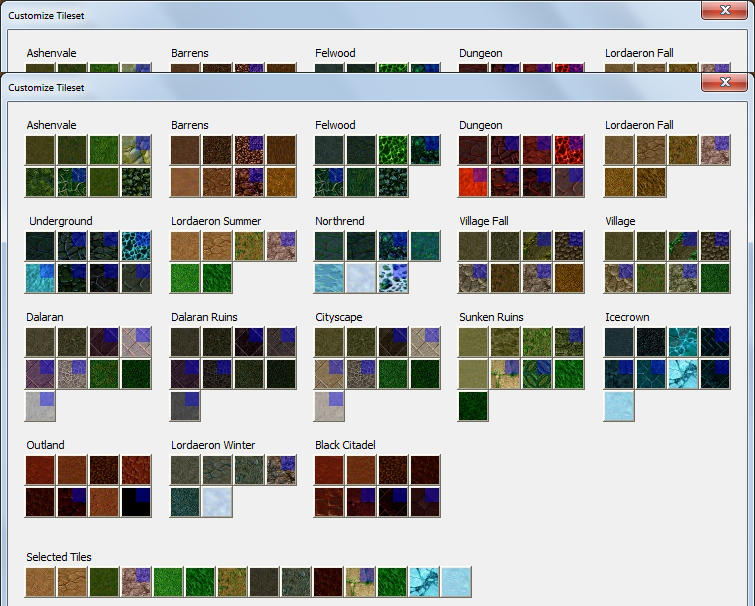Select Lordaeron Summer grassy dirt tile
This screenshot has height=606, width=755.
click(x=249, y=246)
